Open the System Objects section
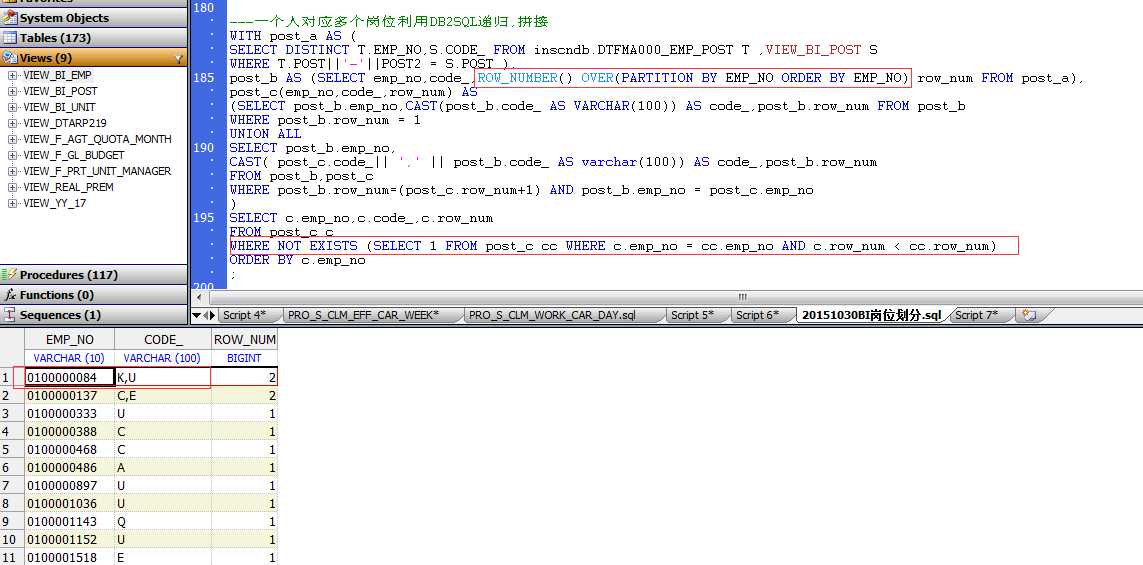Image resolution: width=1143 pixels, height=565 pixels. click(93, 18)
